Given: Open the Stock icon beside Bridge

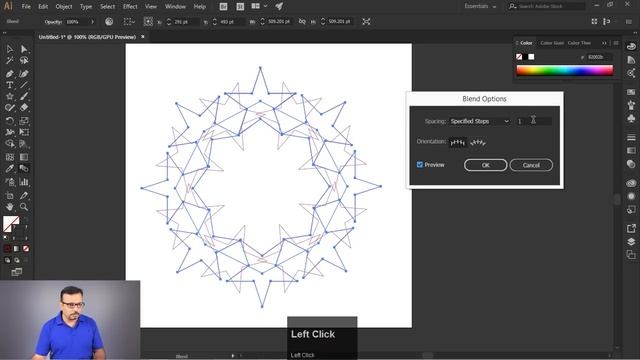Looking at the screenshot, I should tap(240, 7).
